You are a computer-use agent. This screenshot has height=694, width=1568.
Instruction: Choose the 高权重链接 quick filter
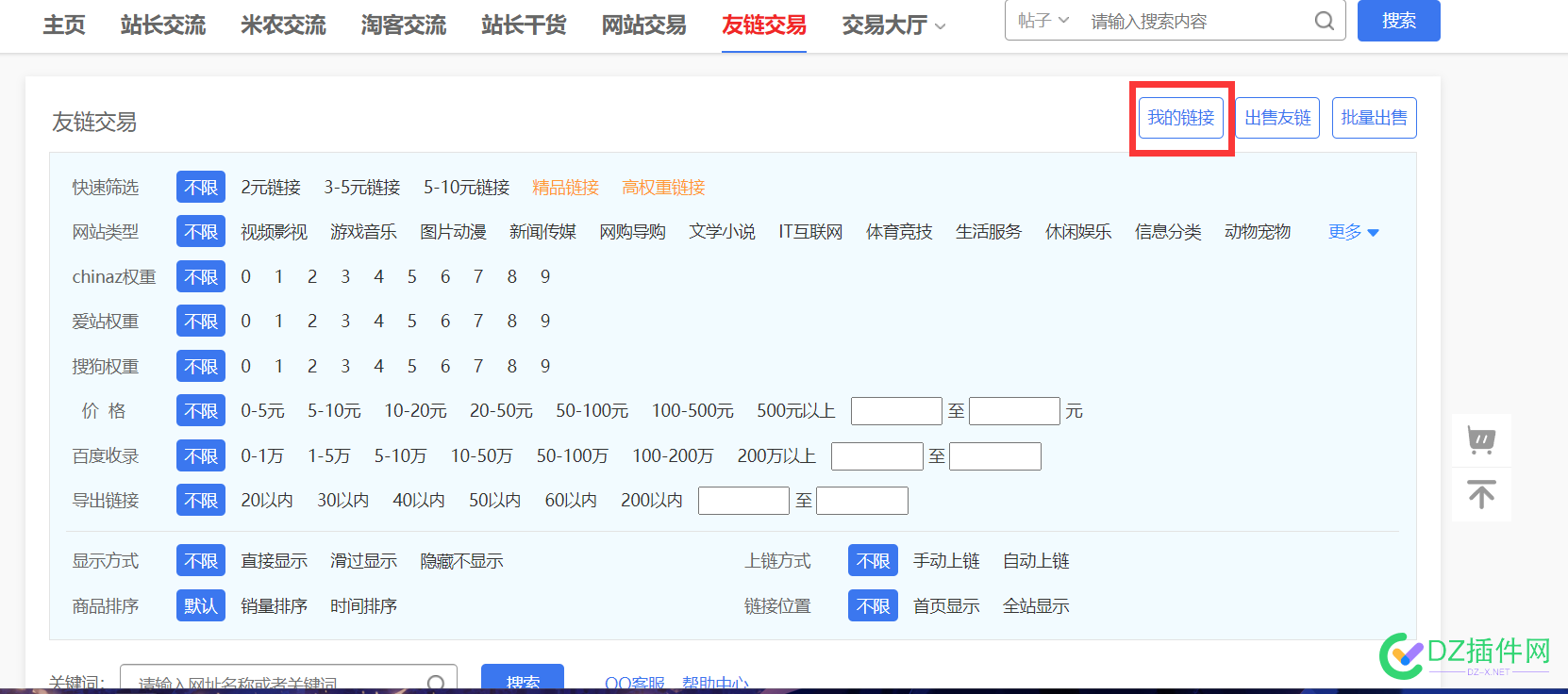[664, 188]
